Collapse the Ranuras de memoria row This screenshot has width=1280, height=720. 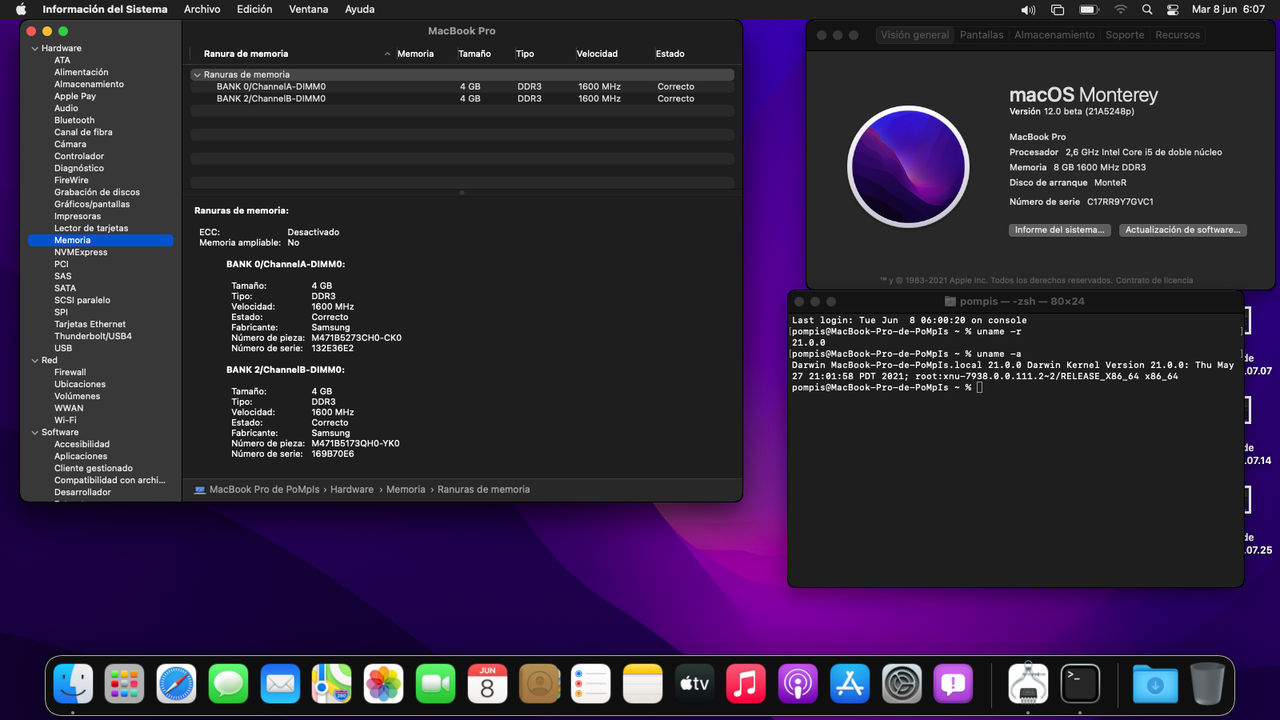[197, 75]
